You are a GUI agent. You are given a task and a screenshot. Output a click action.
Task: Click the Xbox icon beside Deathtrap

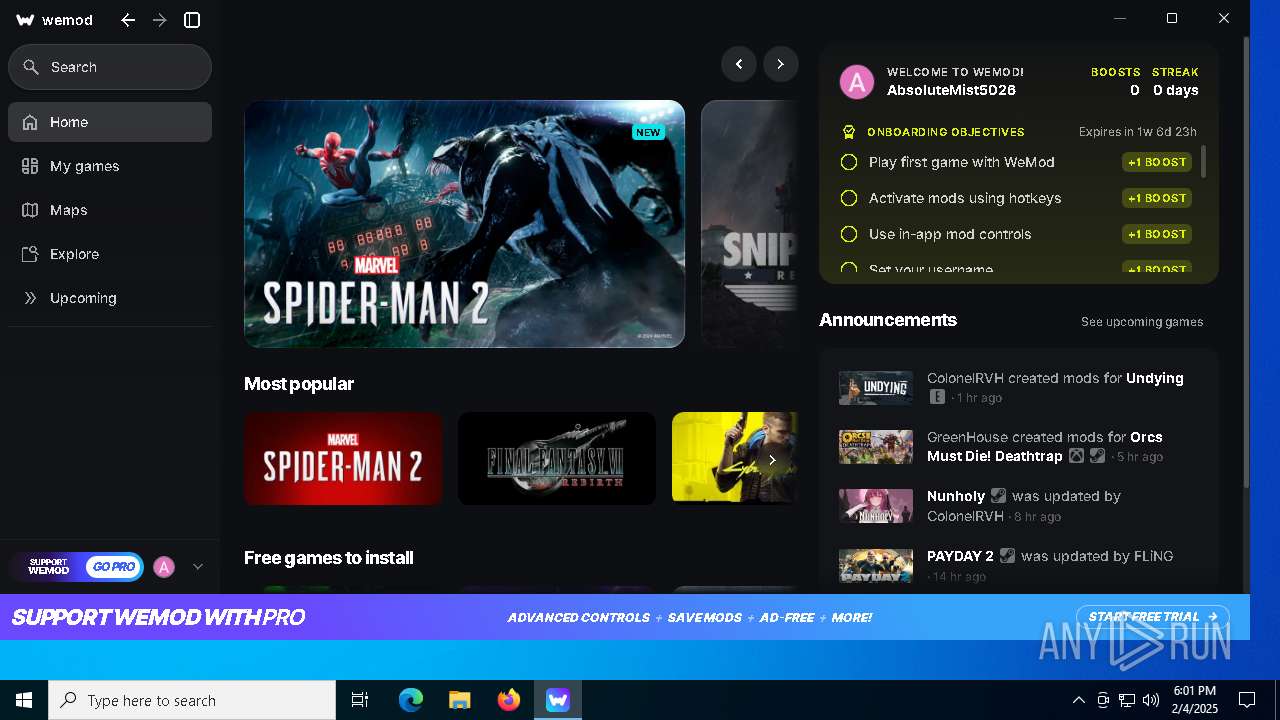click(x=1076, y=456)
